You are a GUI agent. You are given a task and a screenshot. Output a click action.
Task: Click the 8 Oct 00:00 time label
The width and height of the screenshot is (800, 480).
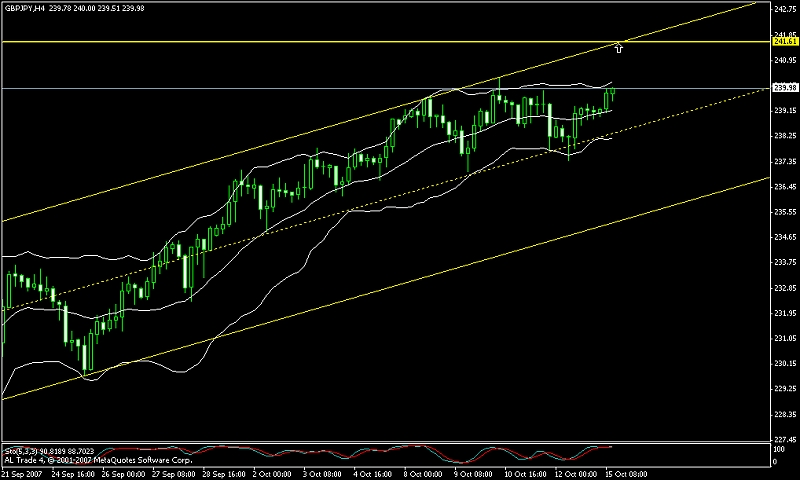click(x=423, y=474)
